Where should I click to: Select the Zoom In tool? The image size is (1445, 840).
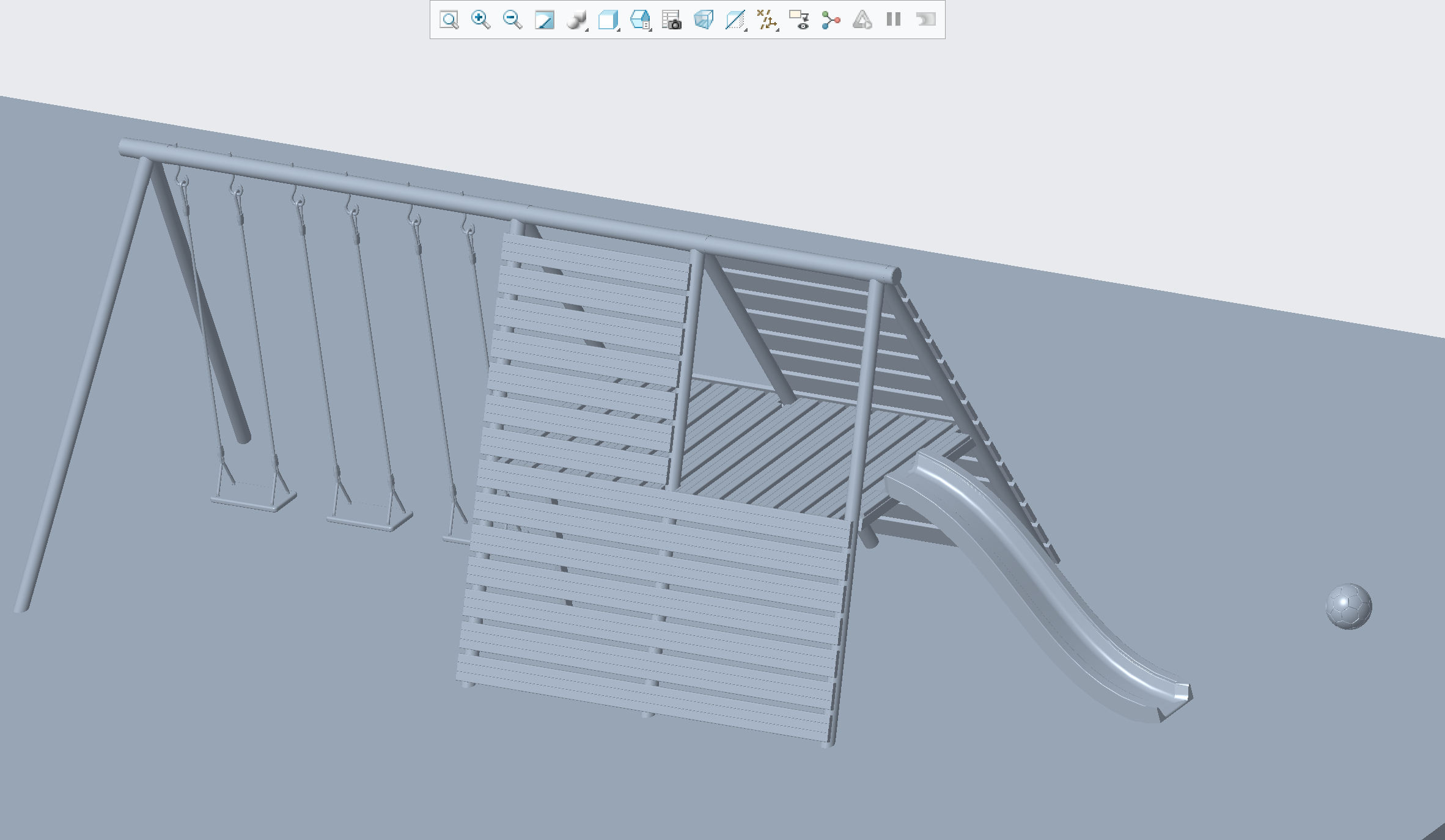click(x=481, y=20)
